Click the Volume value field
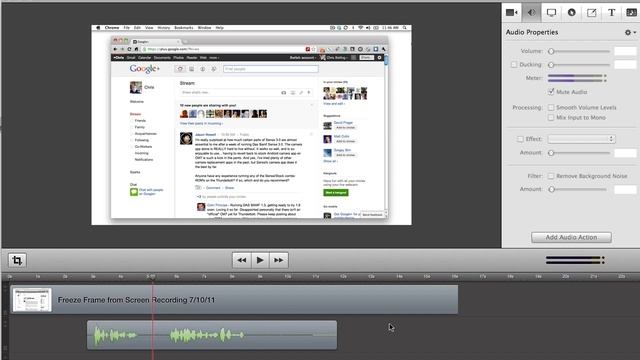640x360 pixels. tap(625, 51)
